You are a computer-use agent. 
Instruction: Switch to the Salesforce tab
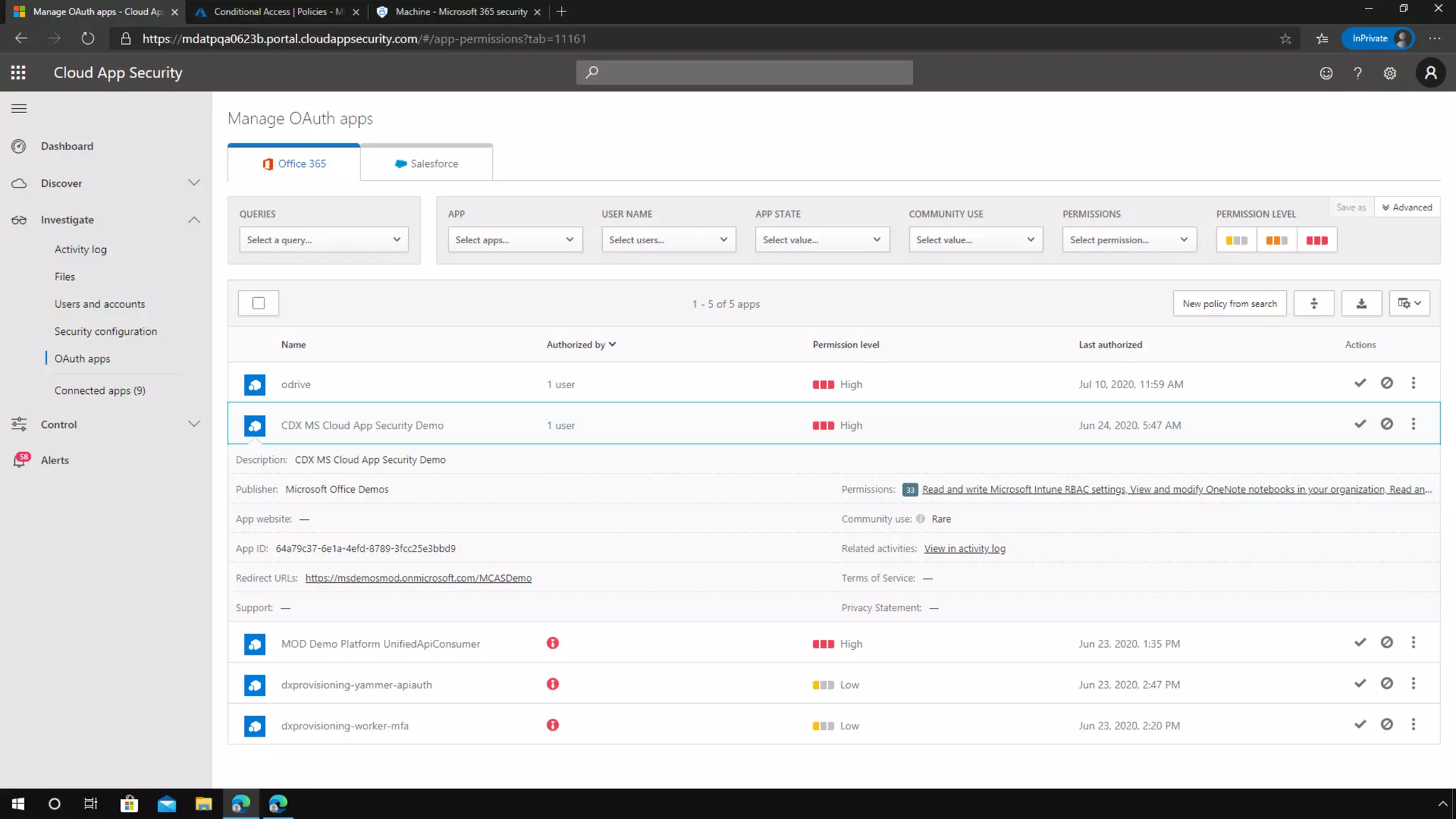(x=427, y=164)
